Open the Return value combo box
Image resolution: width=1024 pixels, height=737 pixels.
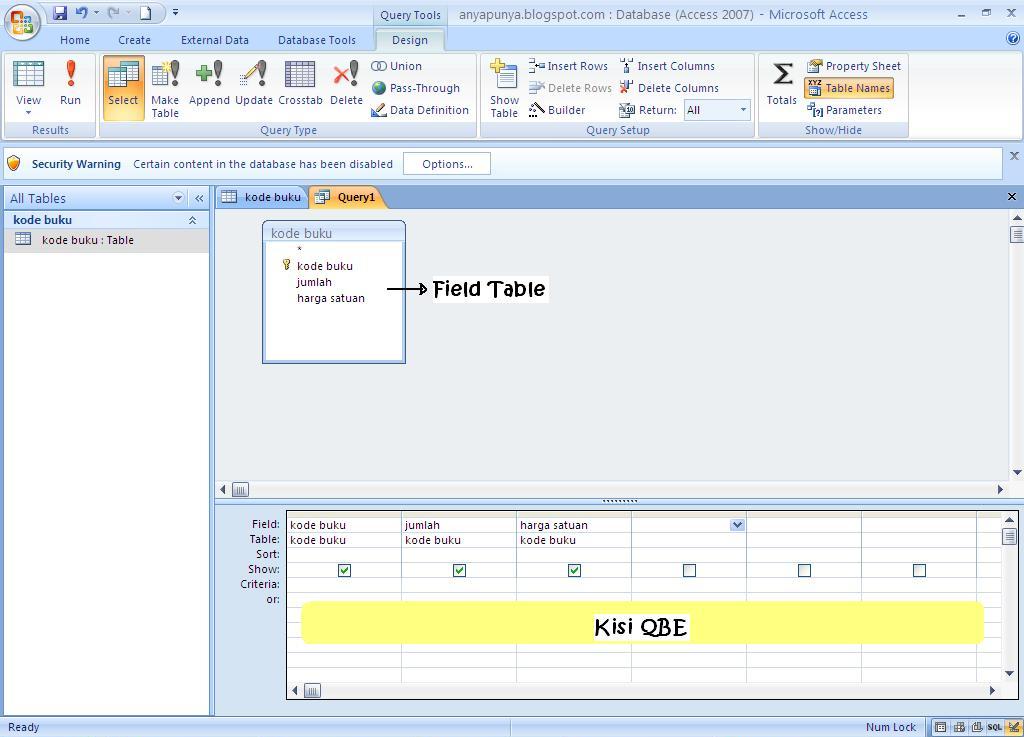coord(716,110)
